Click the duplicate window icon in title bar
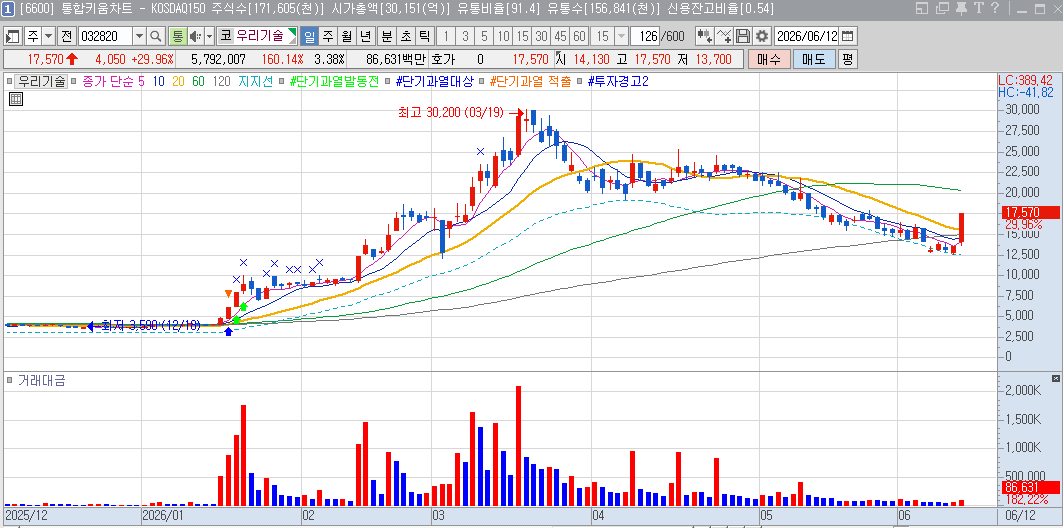The height and width of the screenshot is (528, 1063). click(942, 8)
